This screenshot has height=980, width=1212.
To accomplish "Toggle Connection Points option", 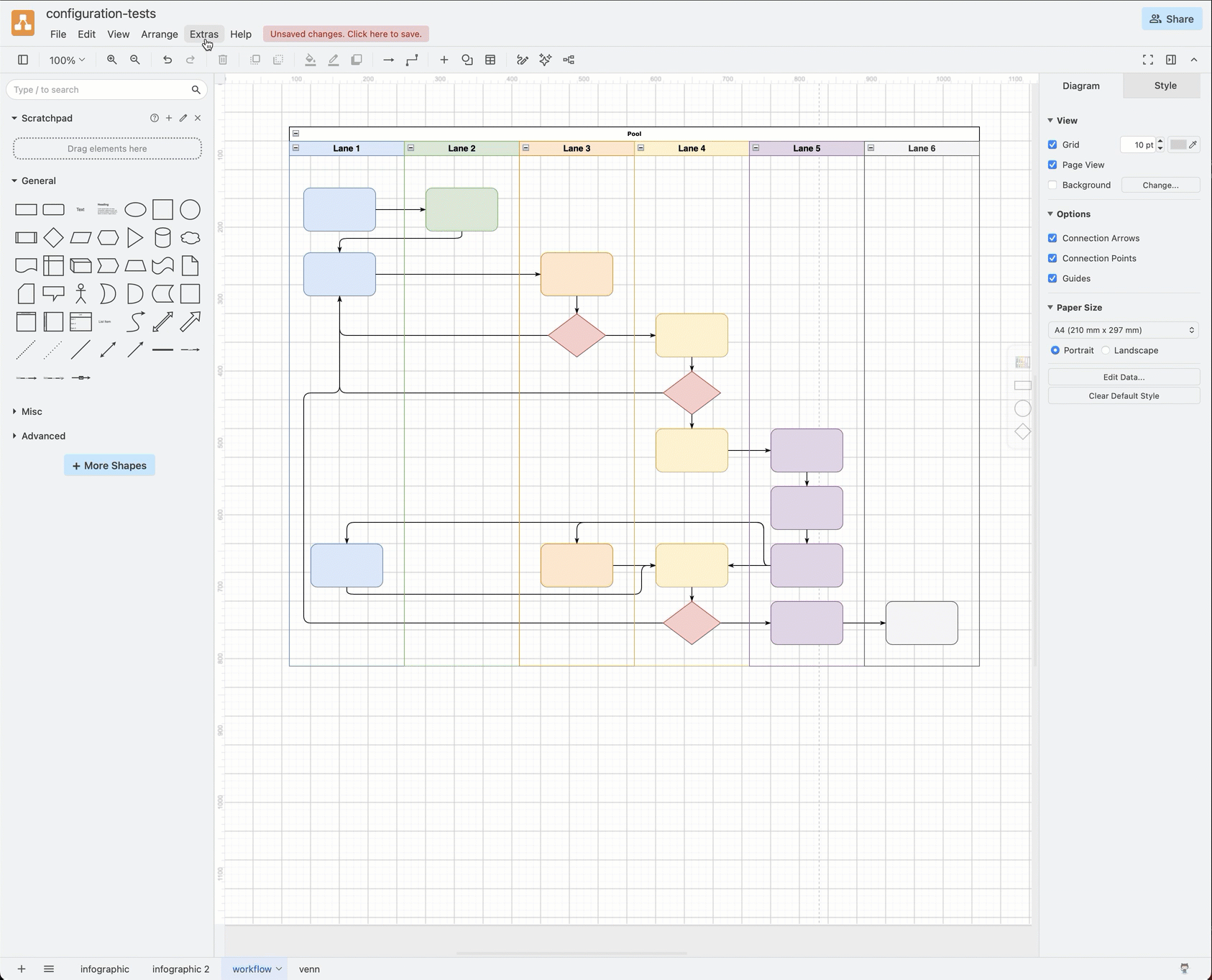I will 1052,258.
